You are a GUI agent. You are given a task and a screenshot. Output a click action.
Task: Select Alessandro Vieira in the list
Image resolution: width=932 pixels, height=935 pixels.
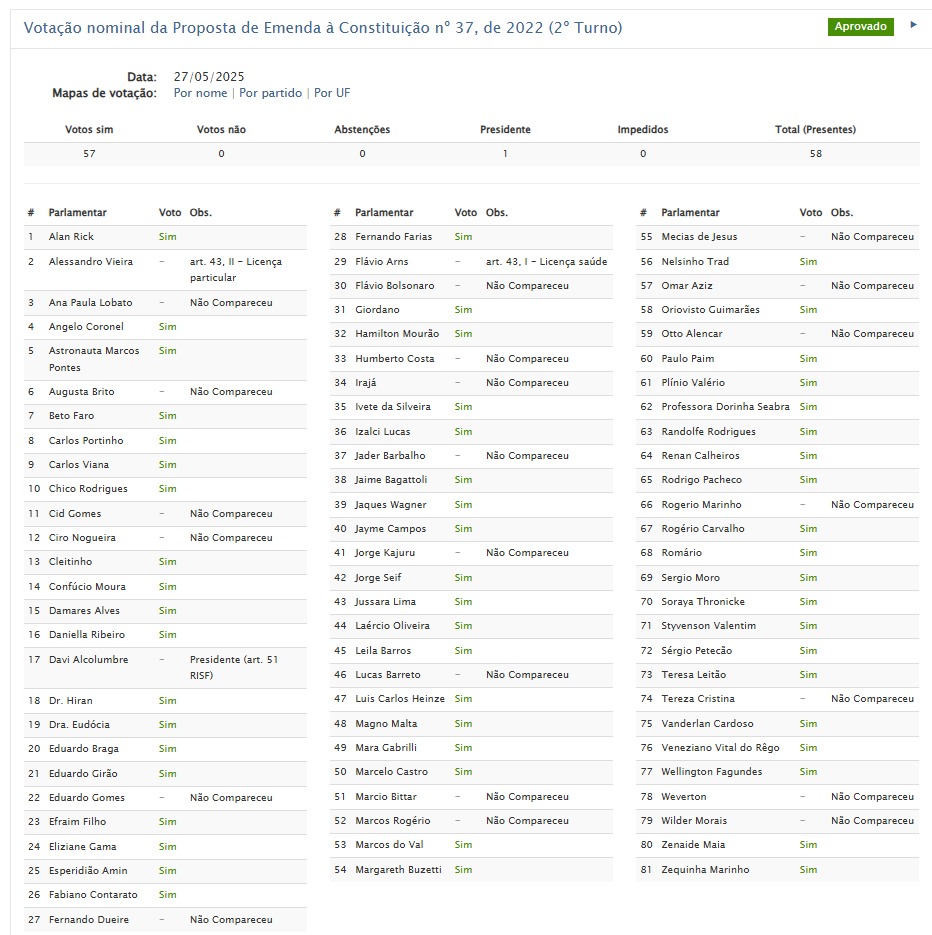[91, 262]
